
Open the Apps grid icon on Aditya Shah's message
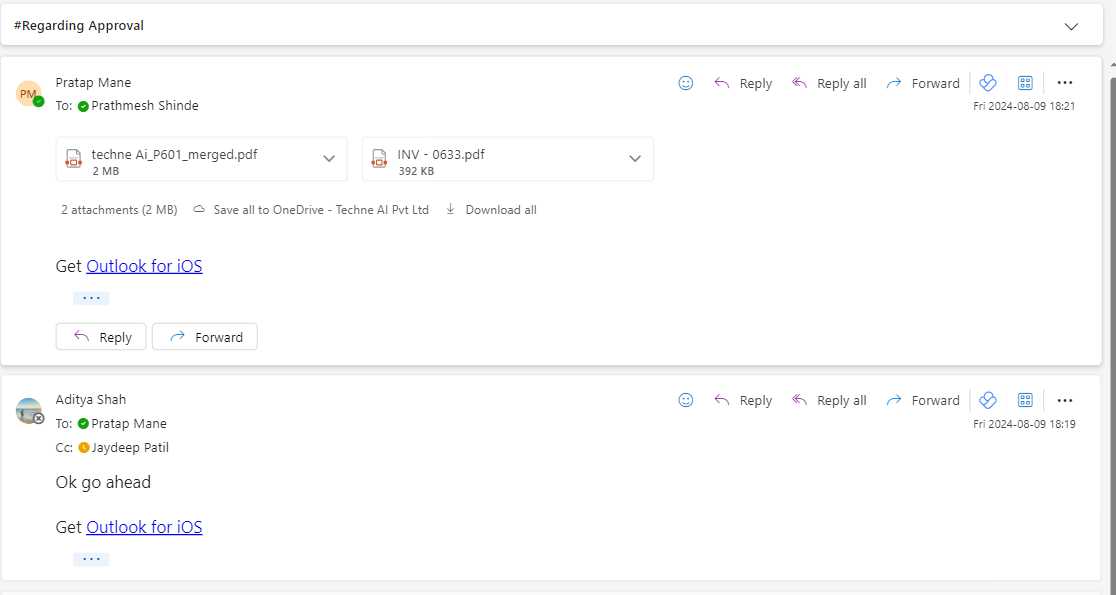[1025, 401]
